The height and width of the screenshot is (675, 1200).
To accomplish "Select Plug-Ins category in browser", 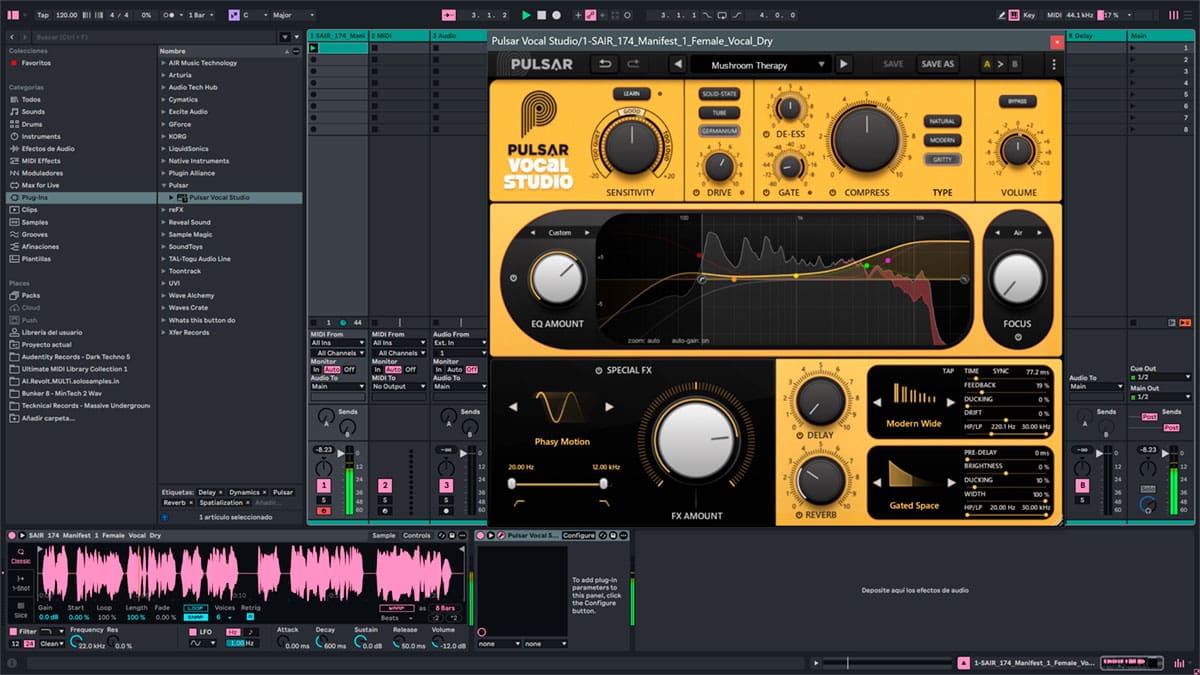I will click(x=80, y=198).
